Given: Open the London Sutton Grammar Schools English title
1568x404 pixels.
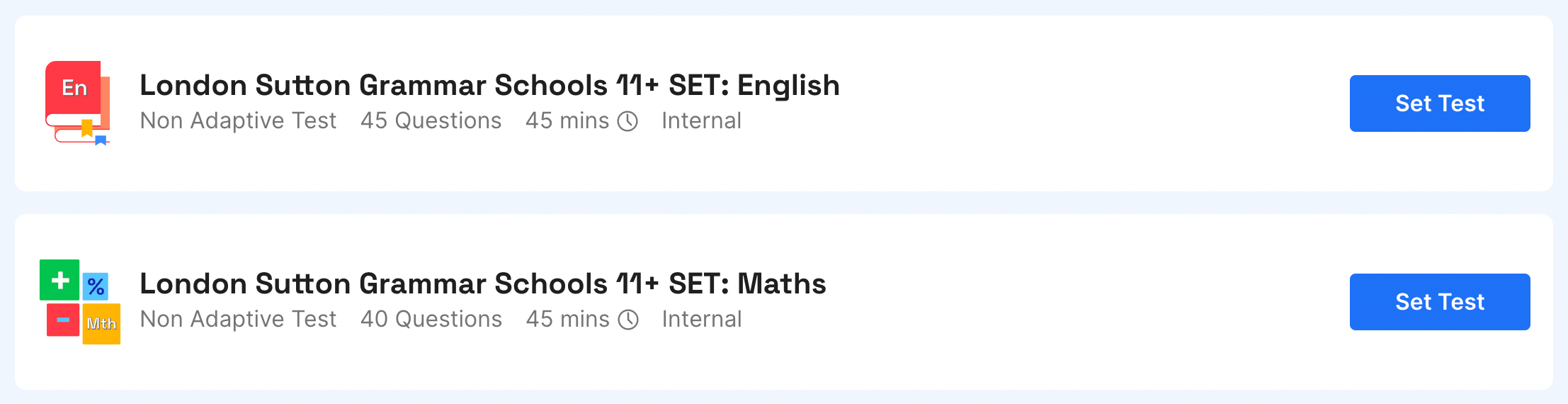Looking at the screenshot, I should (489, 85).
